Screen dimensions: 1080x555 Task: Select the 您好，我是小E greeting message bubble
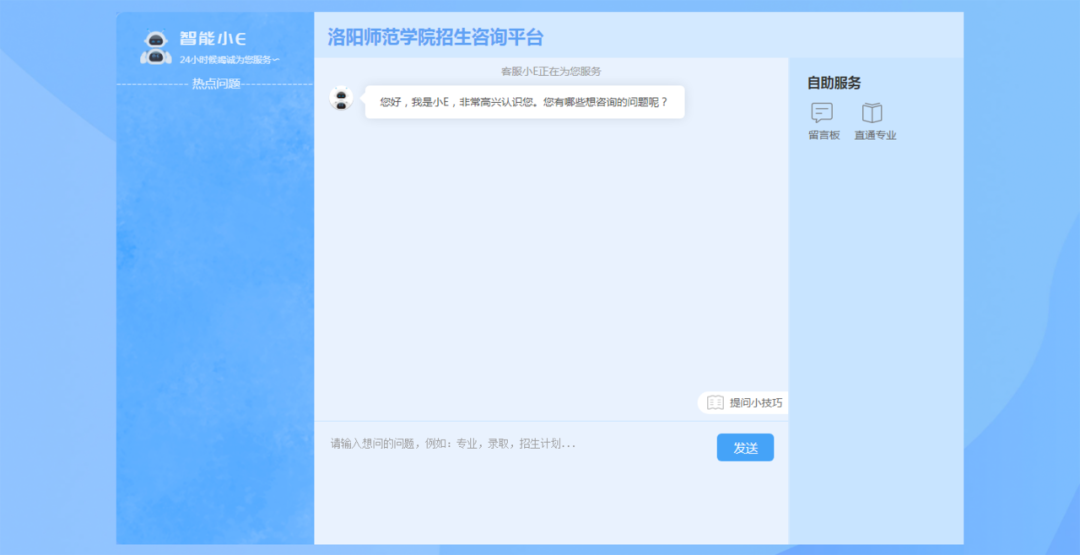525,102
